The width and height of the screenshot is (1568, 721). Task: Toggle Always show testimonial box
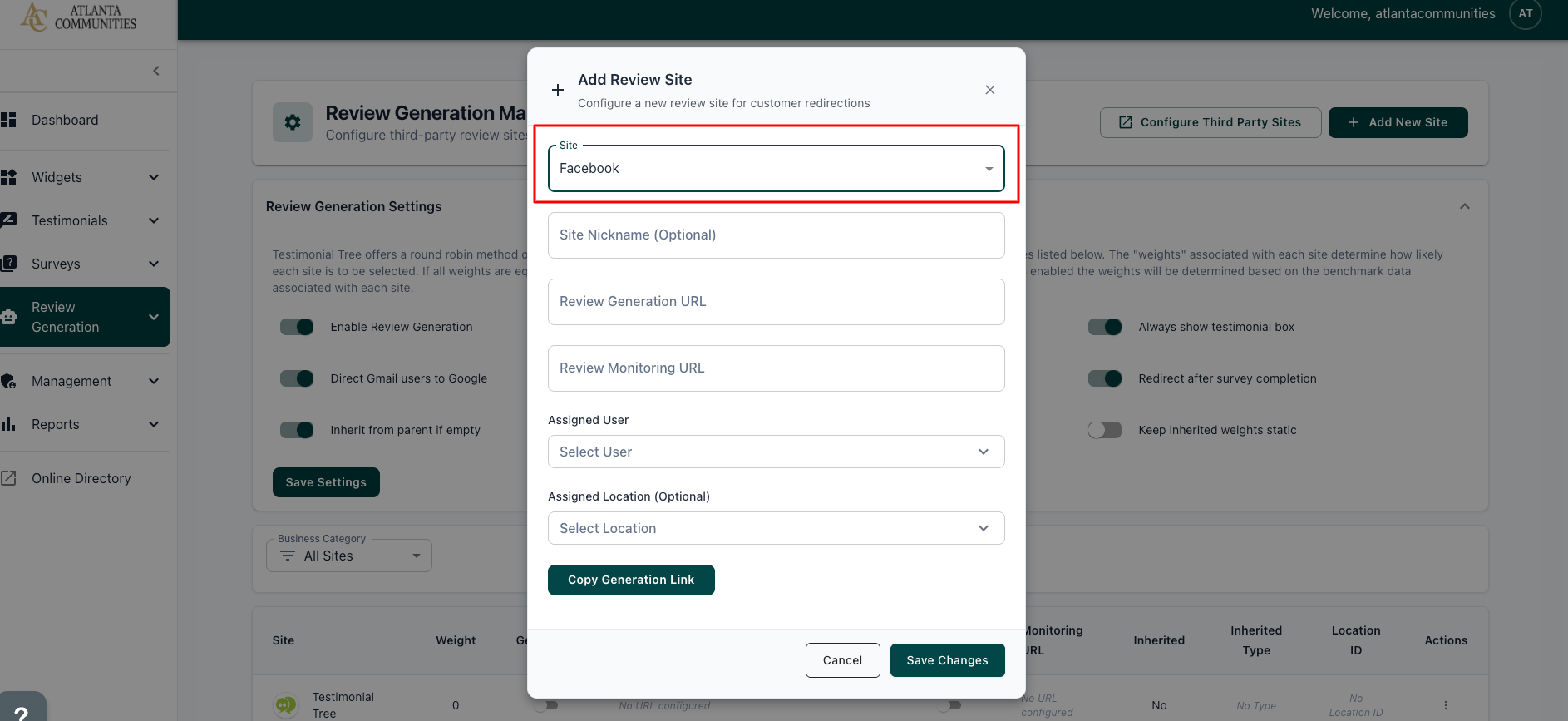tap(1105, 327)
